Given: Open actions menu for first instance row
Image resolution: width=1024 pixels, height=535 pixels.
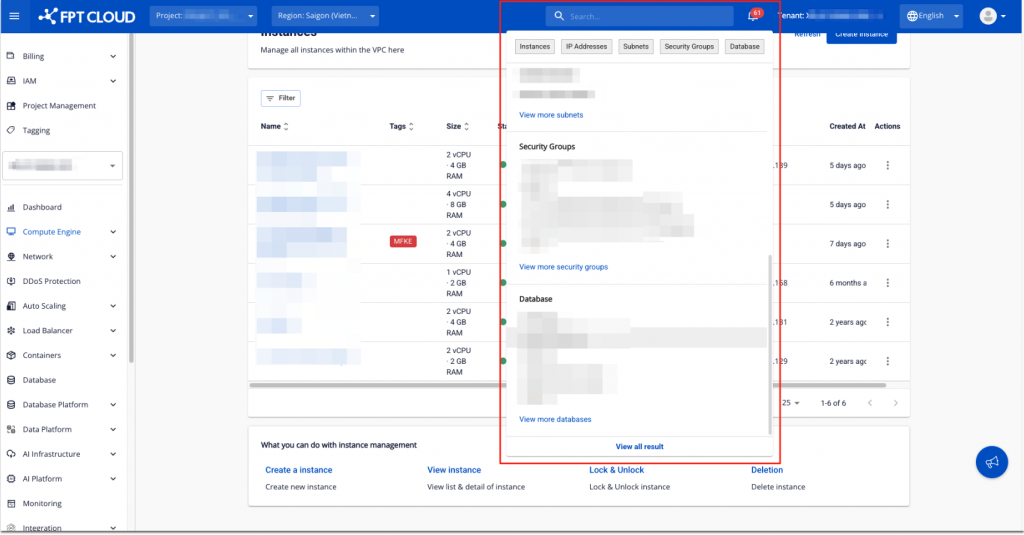Looking at the screenshot, I should (x=887, y=165).
